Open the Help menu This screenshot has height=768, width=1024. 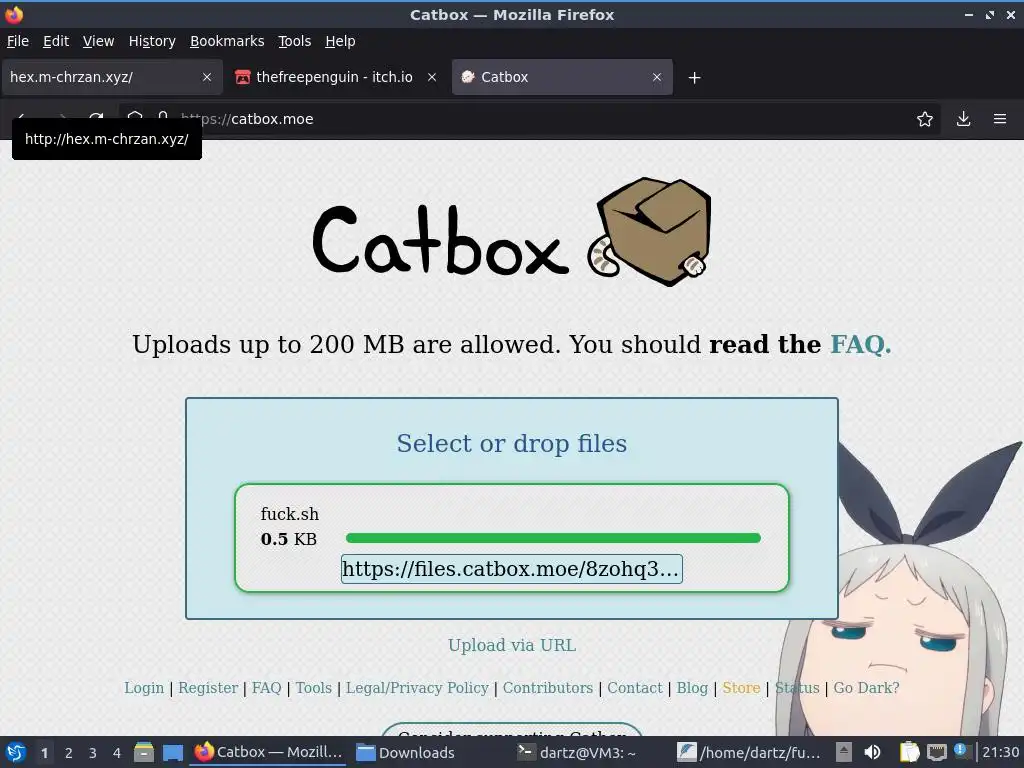pos(340,41)
